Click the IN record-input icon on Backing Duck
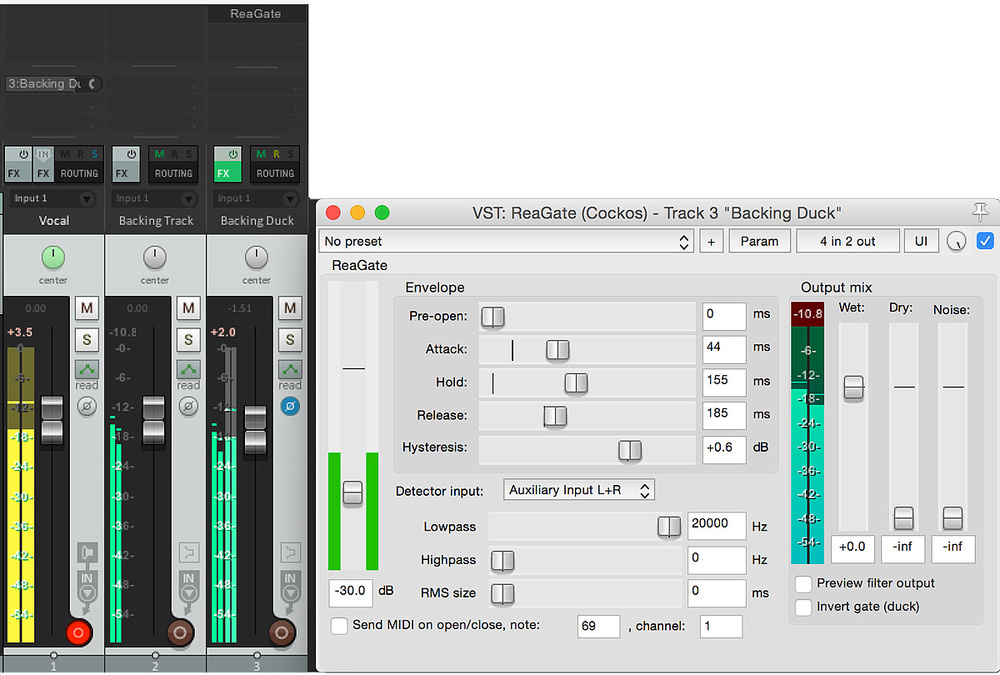Viewport: 1000px width, 675px height. [x=290, y=587]
